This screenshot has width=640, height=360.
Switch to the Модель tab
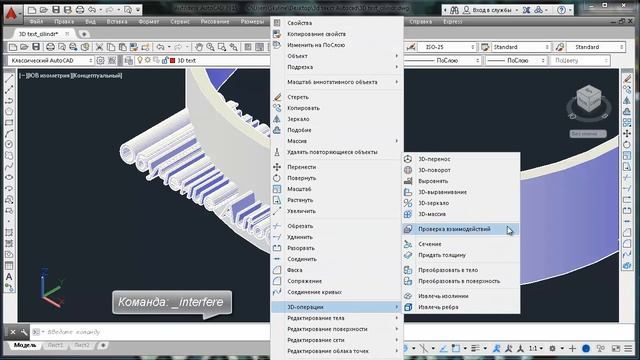click(x=25, y=345)
